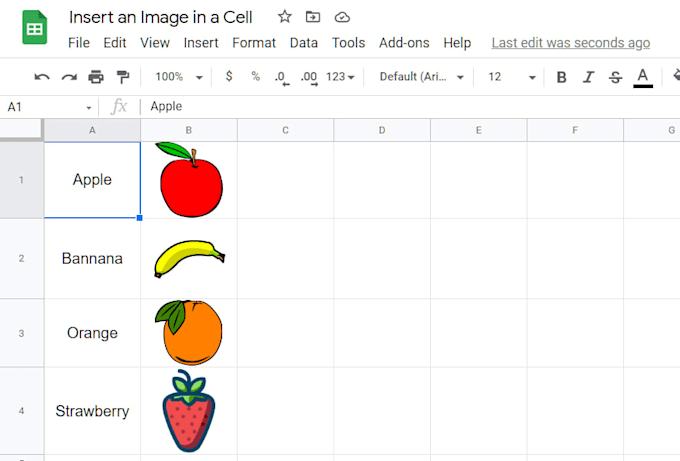
Task: Open the Insert menu
Action: tap(201, 43)
